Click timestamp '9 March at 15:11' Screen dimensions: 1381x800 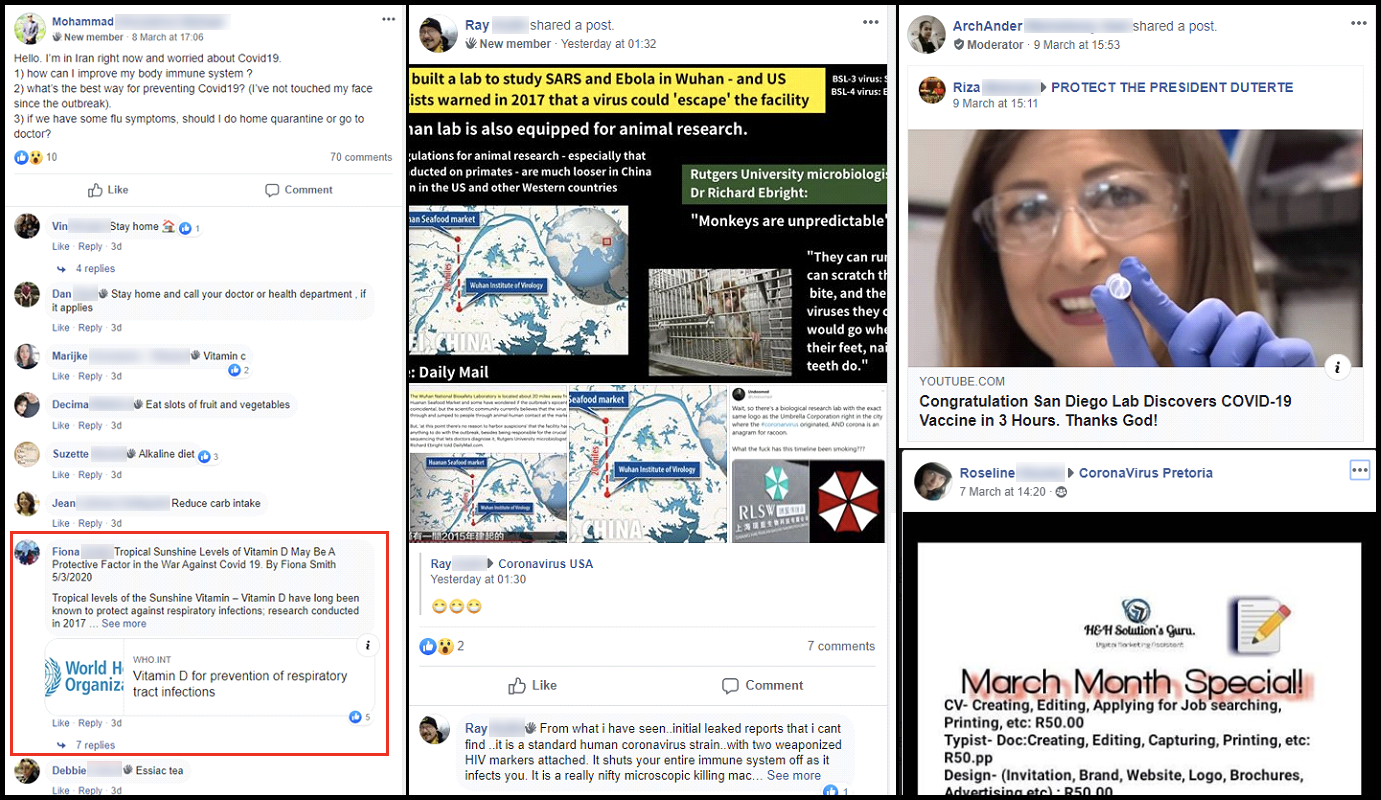click(995, 104)
